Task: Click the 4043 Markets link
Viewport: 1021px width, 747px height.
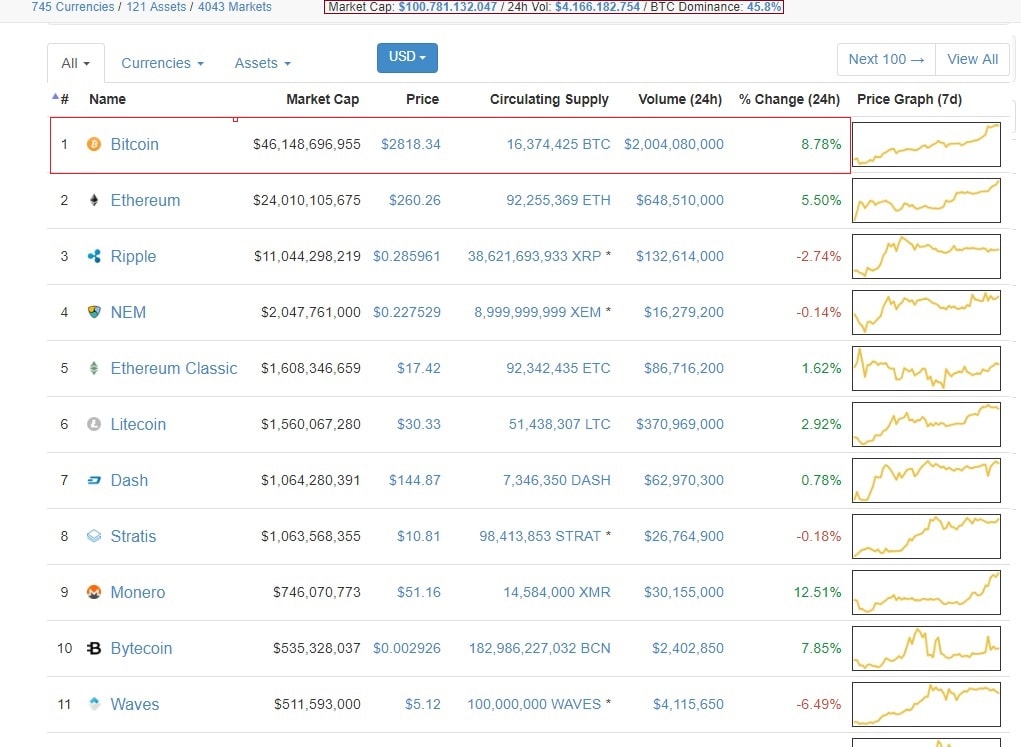Action: [234, 6]
